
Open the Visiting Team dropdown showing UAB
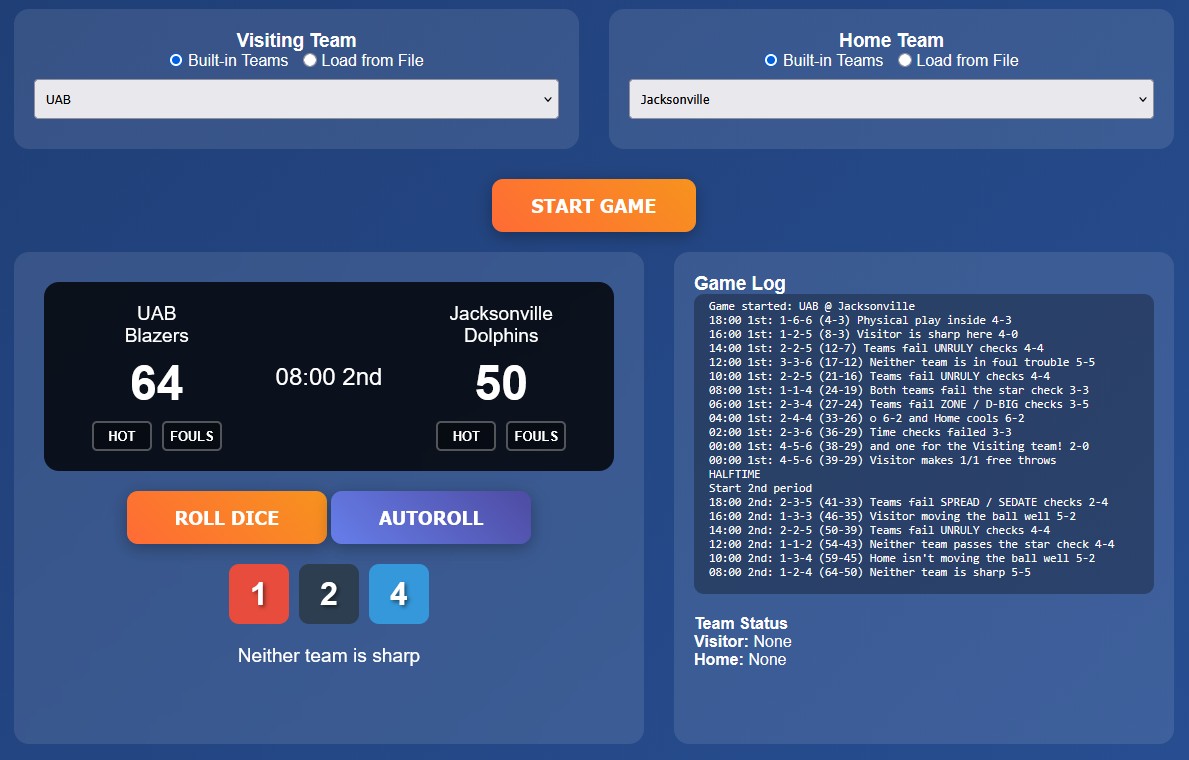click(x=296, y=100)
